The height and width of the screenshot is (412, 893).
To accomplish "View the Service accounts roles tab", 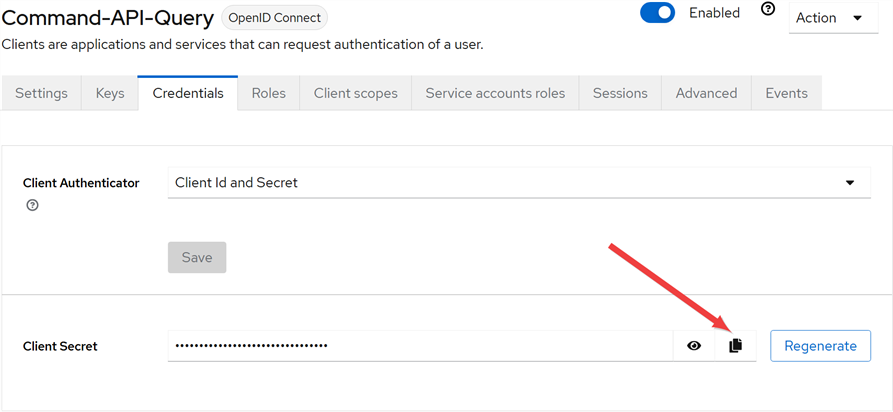I will [x=495, y=93].
